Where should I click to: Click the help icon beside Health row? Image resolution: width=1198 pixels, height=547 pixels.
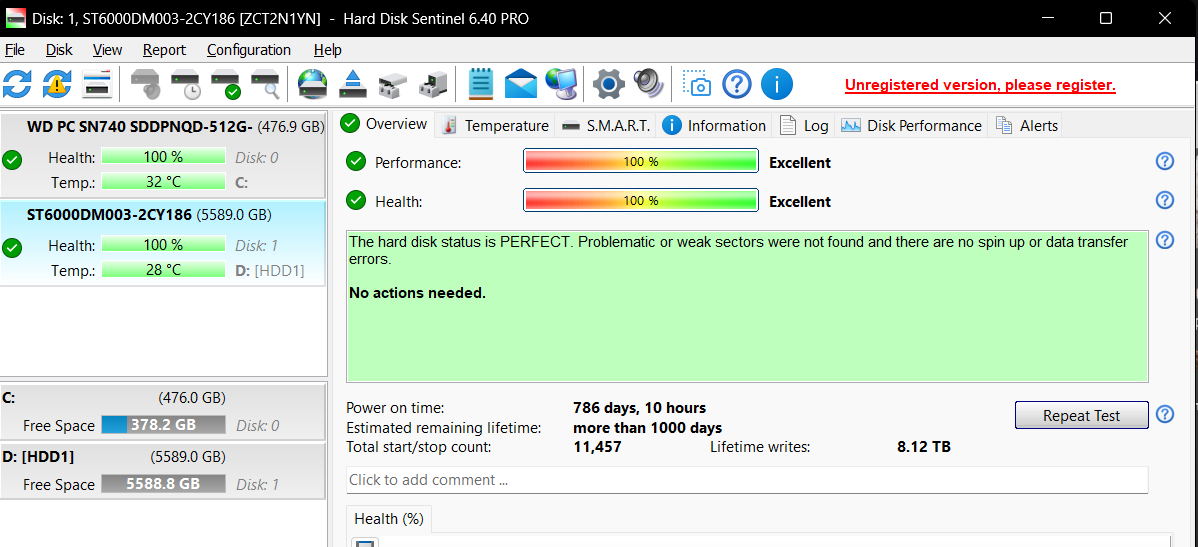coord(1164,200)
